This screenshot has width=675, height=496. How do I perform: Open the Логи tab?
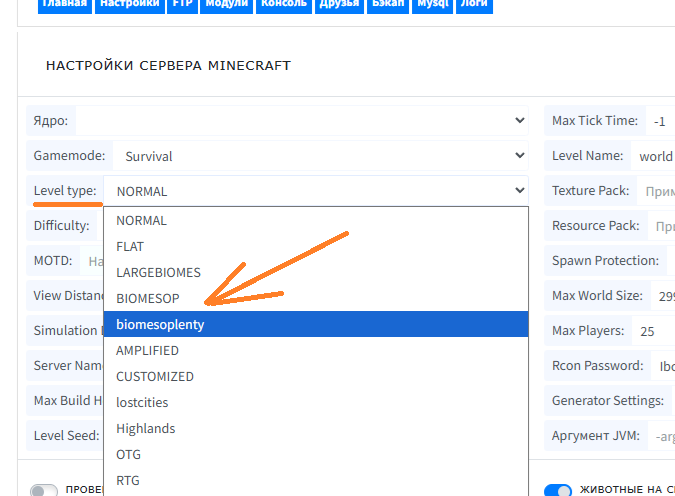[x=474, y=5]
